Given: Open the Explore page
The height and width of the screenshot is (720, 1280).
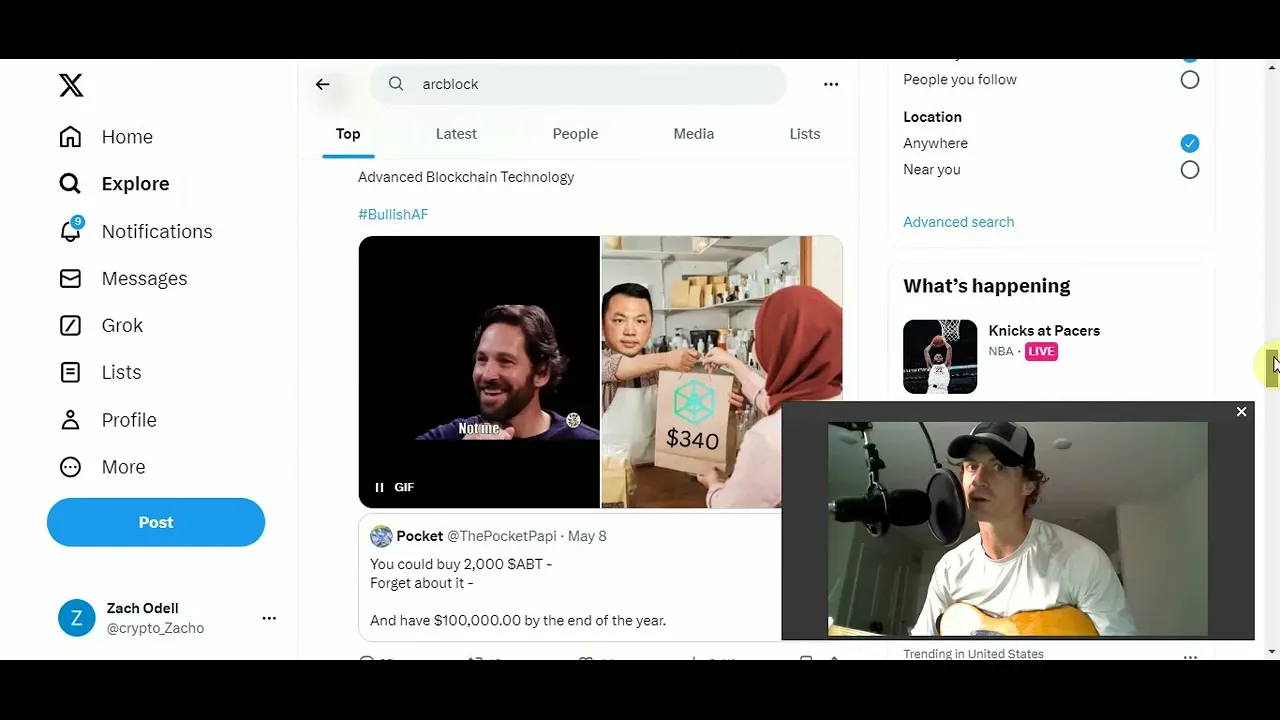Looking at the screenshot, I should coord(114,184).
